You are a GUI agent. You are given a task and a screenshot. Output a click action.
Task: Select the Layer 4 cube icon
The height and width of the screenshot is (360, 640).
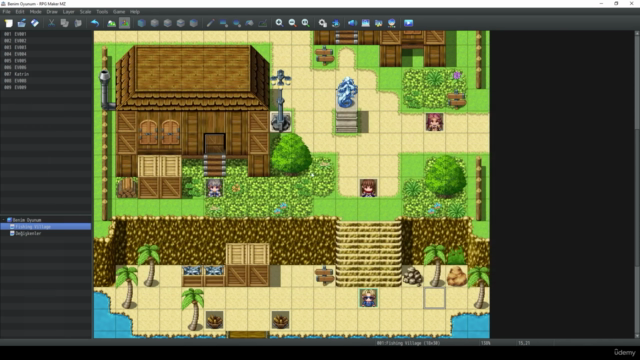(193, 23)
